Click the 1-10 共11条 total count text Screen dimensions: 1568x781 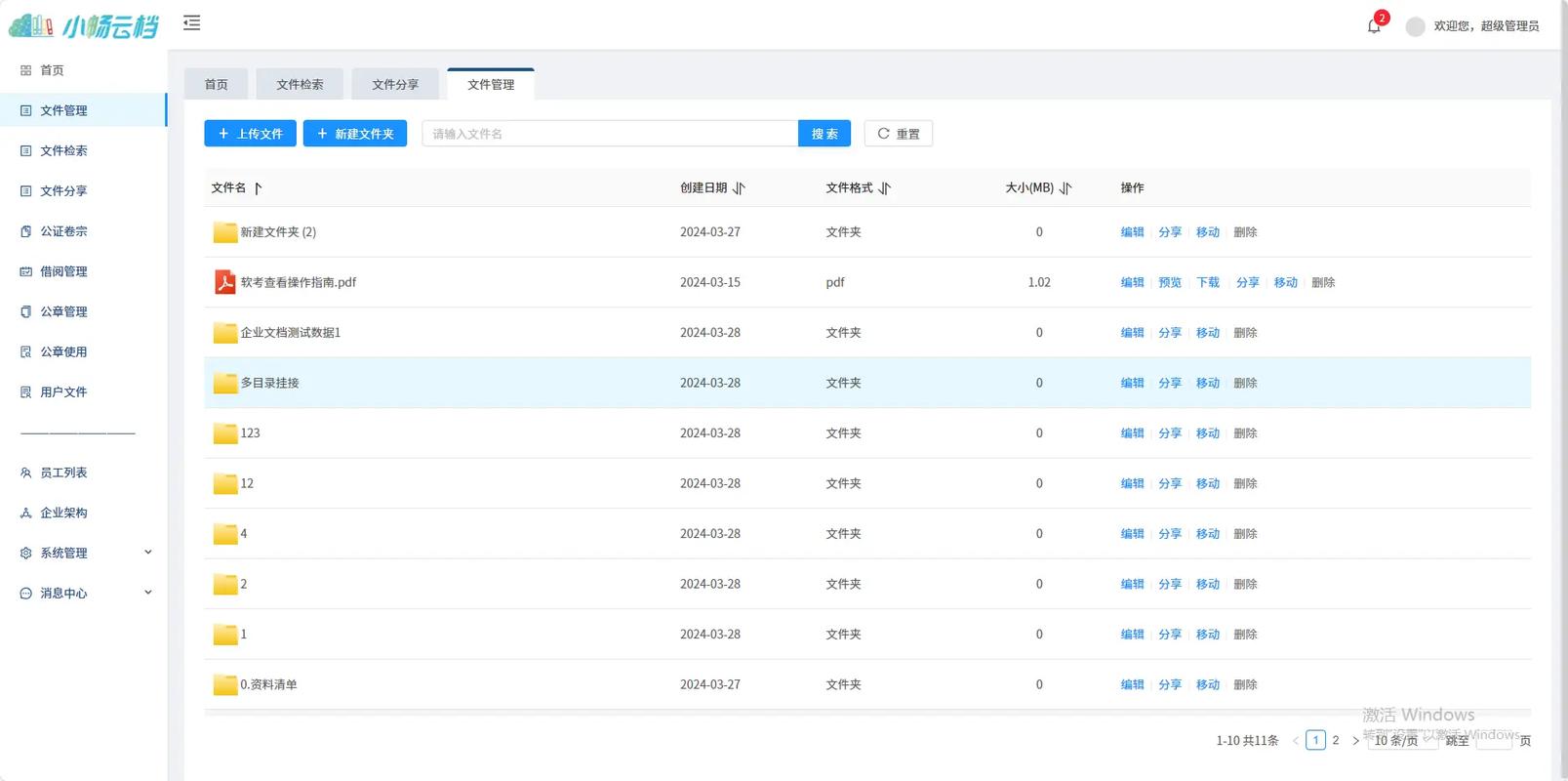click(1247, 741)
